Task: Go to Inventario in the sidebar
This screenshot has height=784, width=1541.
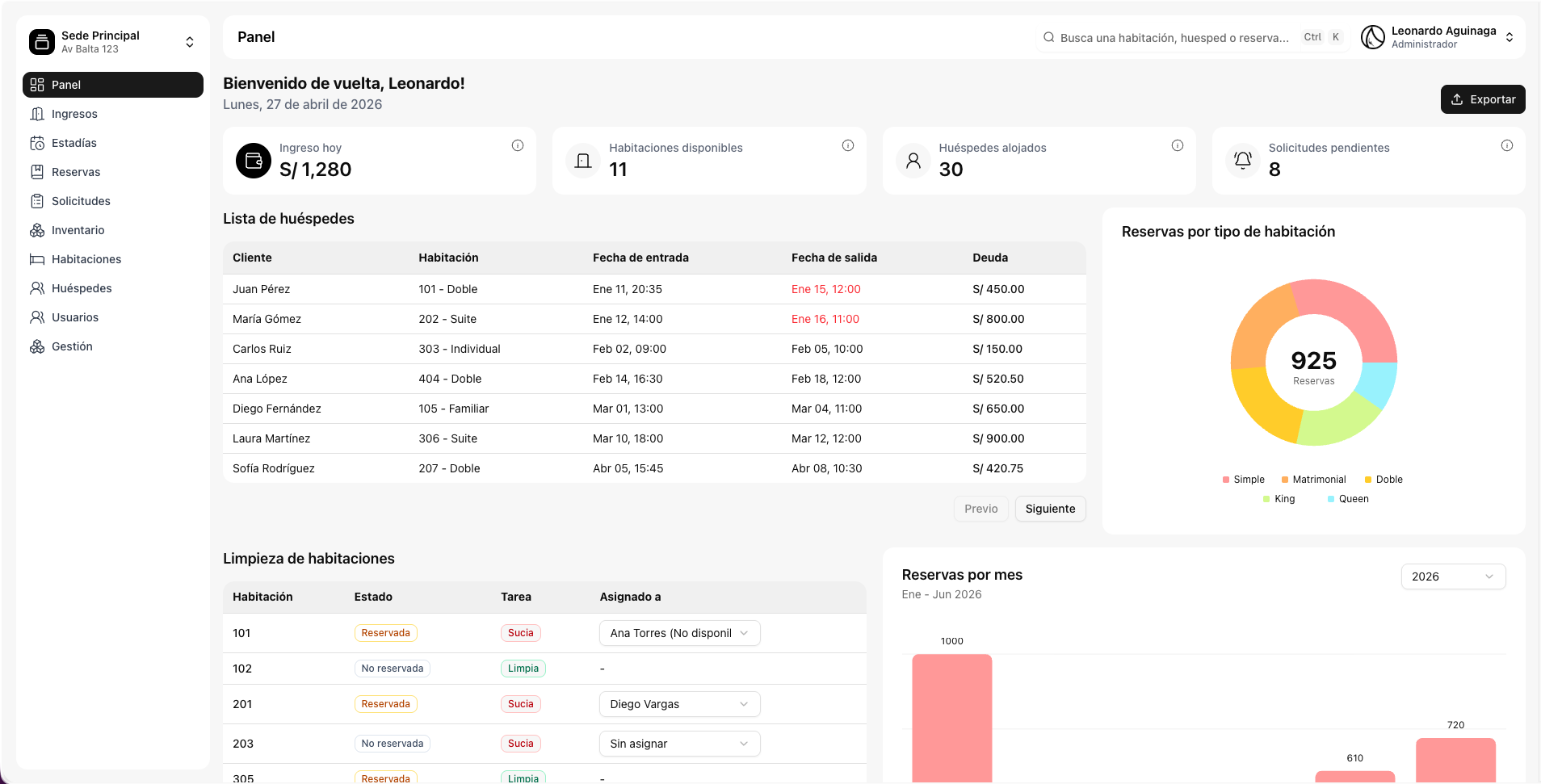Action: pos(78,230)
